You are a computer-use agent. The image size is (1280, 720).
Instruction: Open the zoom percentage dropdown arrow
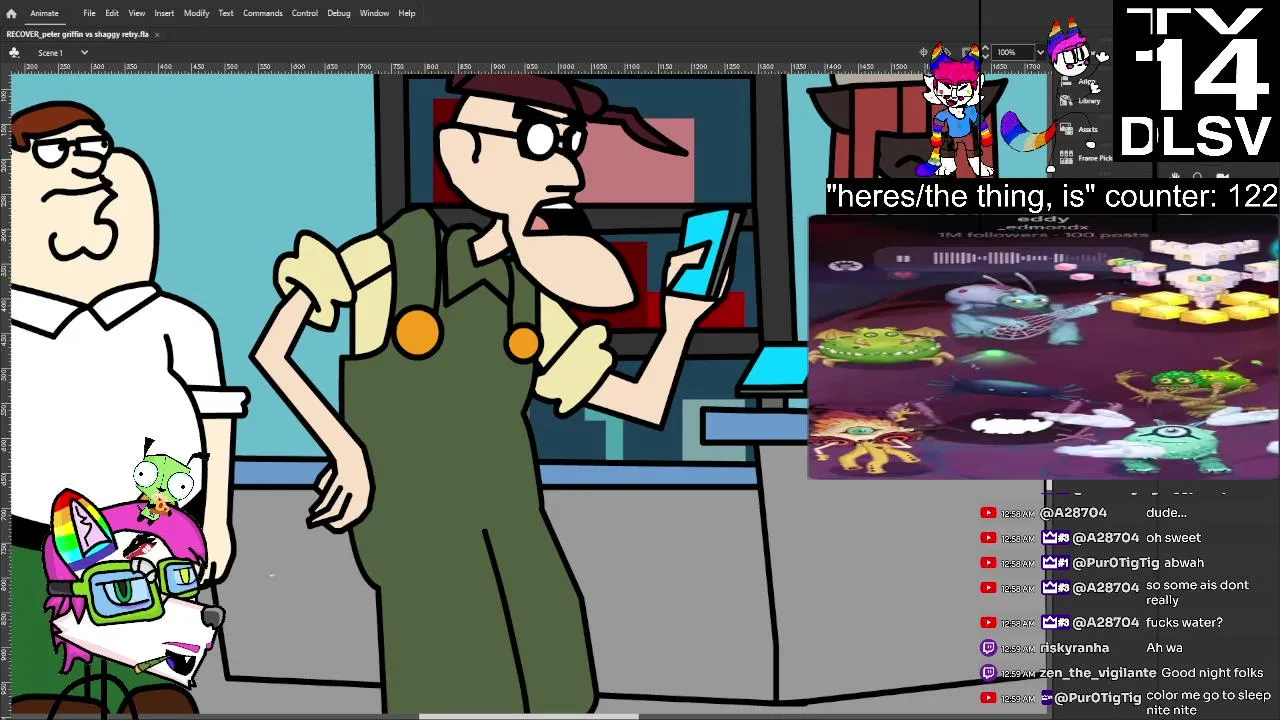pos(1040,52)
